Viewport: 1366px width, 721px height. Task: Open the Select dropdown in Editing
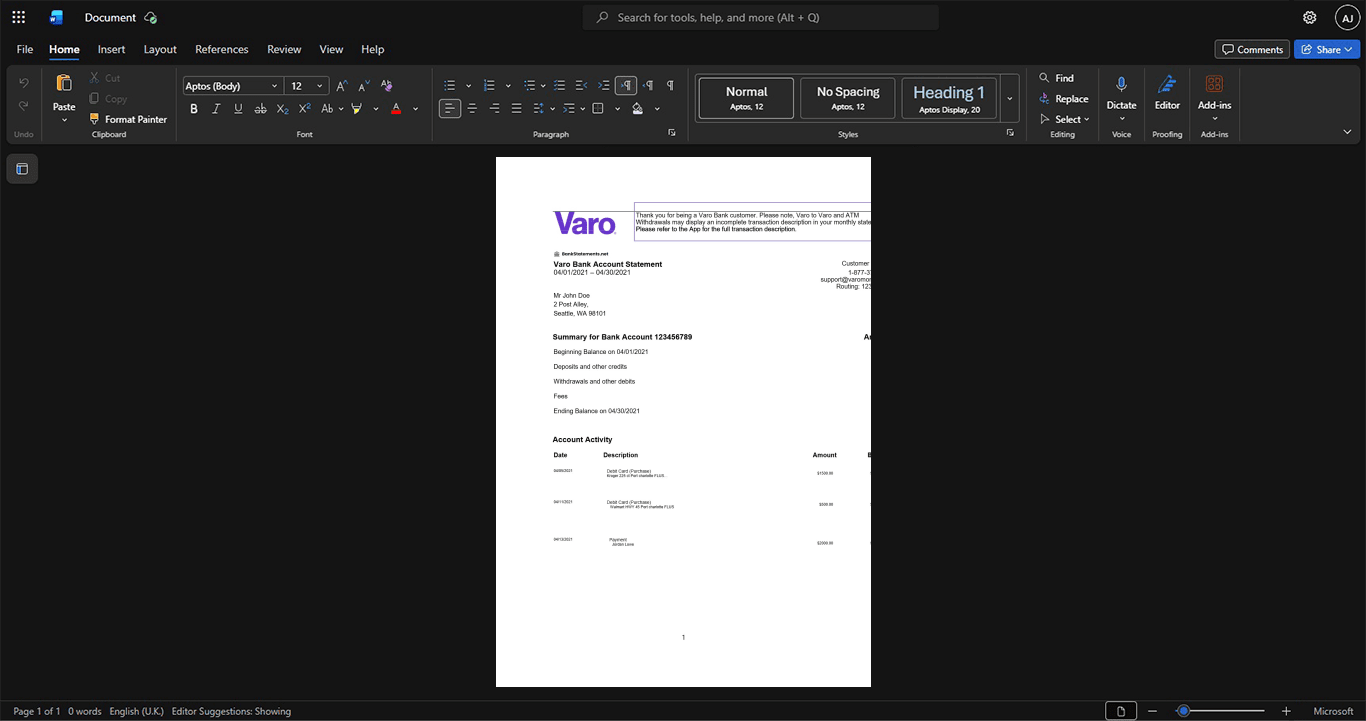[x=1063, y=119]
